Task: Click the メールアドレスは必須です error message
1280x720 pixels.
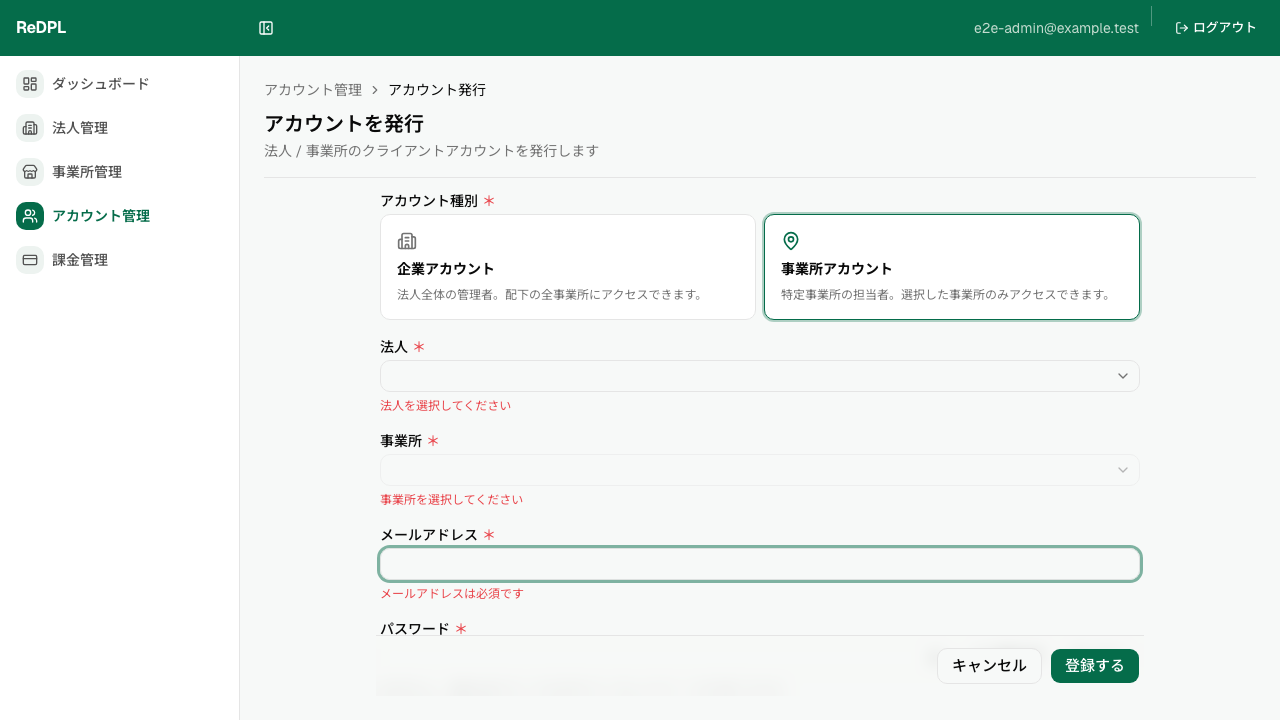Action: click(452, 594)
